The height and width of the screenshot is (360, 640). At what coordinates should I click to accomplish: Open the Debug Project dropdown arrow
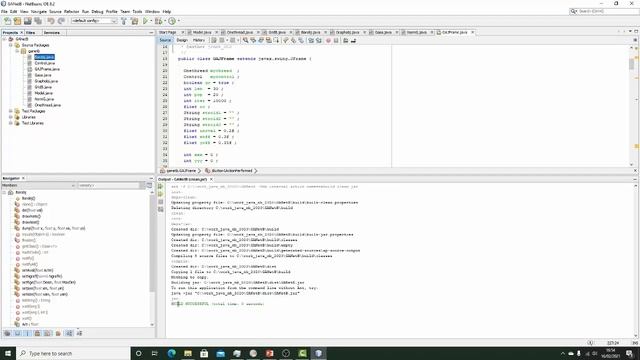[x=164, y=21]
